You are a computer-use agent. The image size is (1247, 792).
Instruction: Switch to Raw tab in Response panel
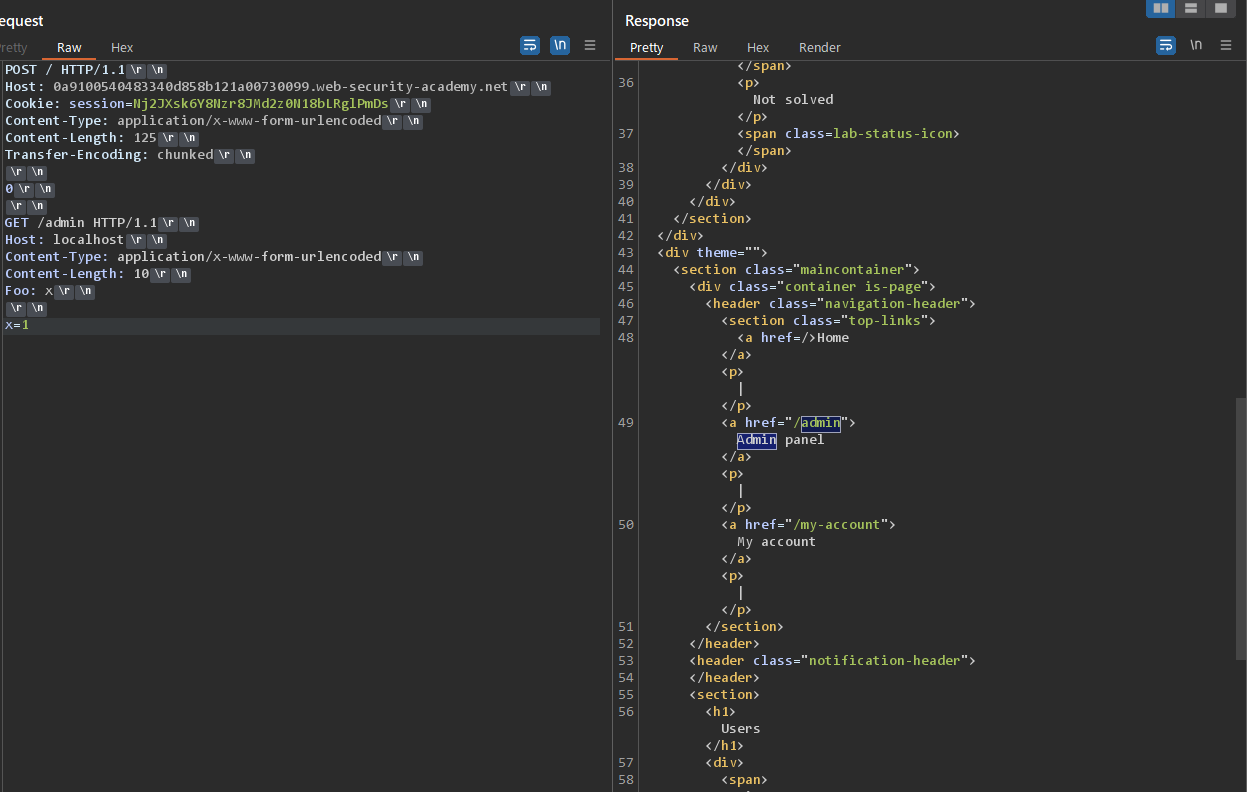coord(705,47)
